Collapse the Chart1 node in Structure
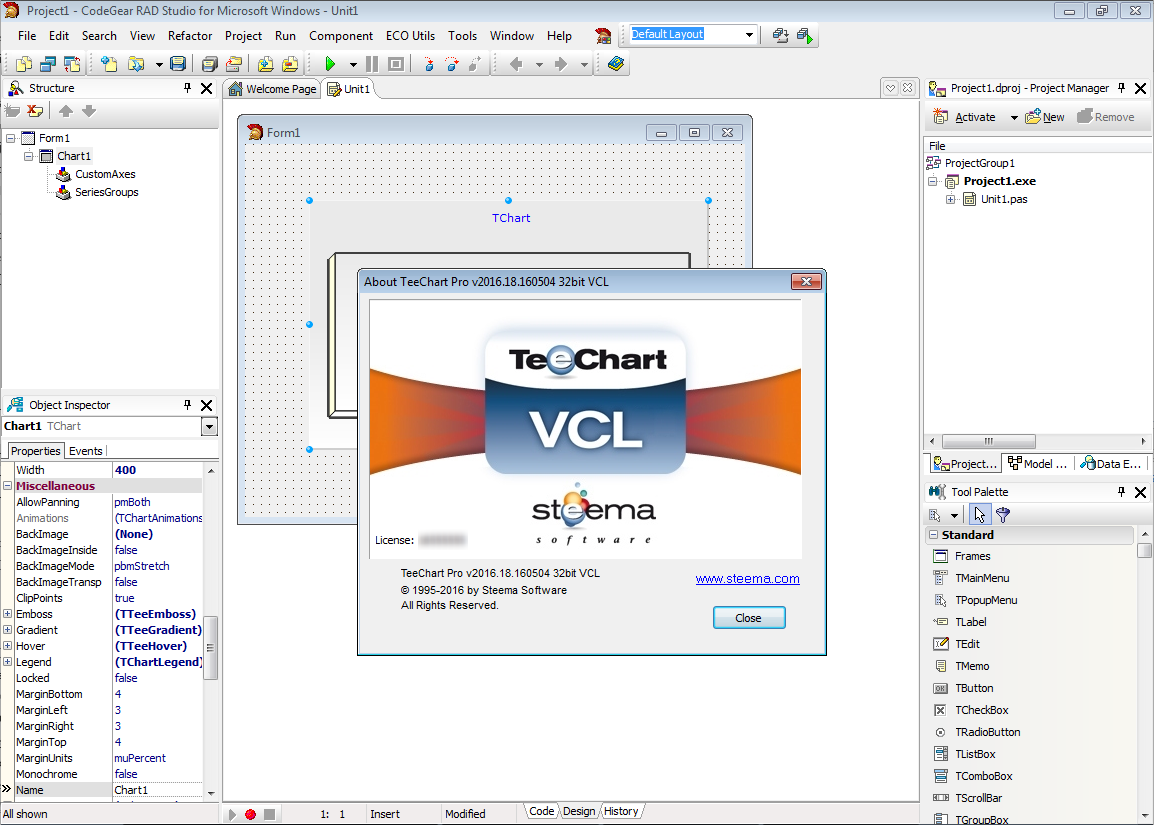 [x=29, y=156]
